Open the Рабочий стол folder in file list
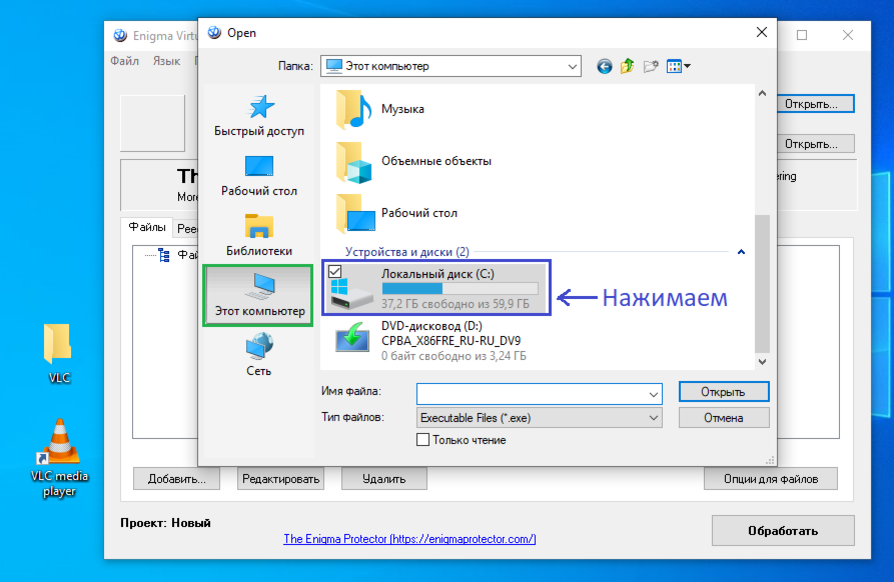The image size is (894, 582). [397, 213]
